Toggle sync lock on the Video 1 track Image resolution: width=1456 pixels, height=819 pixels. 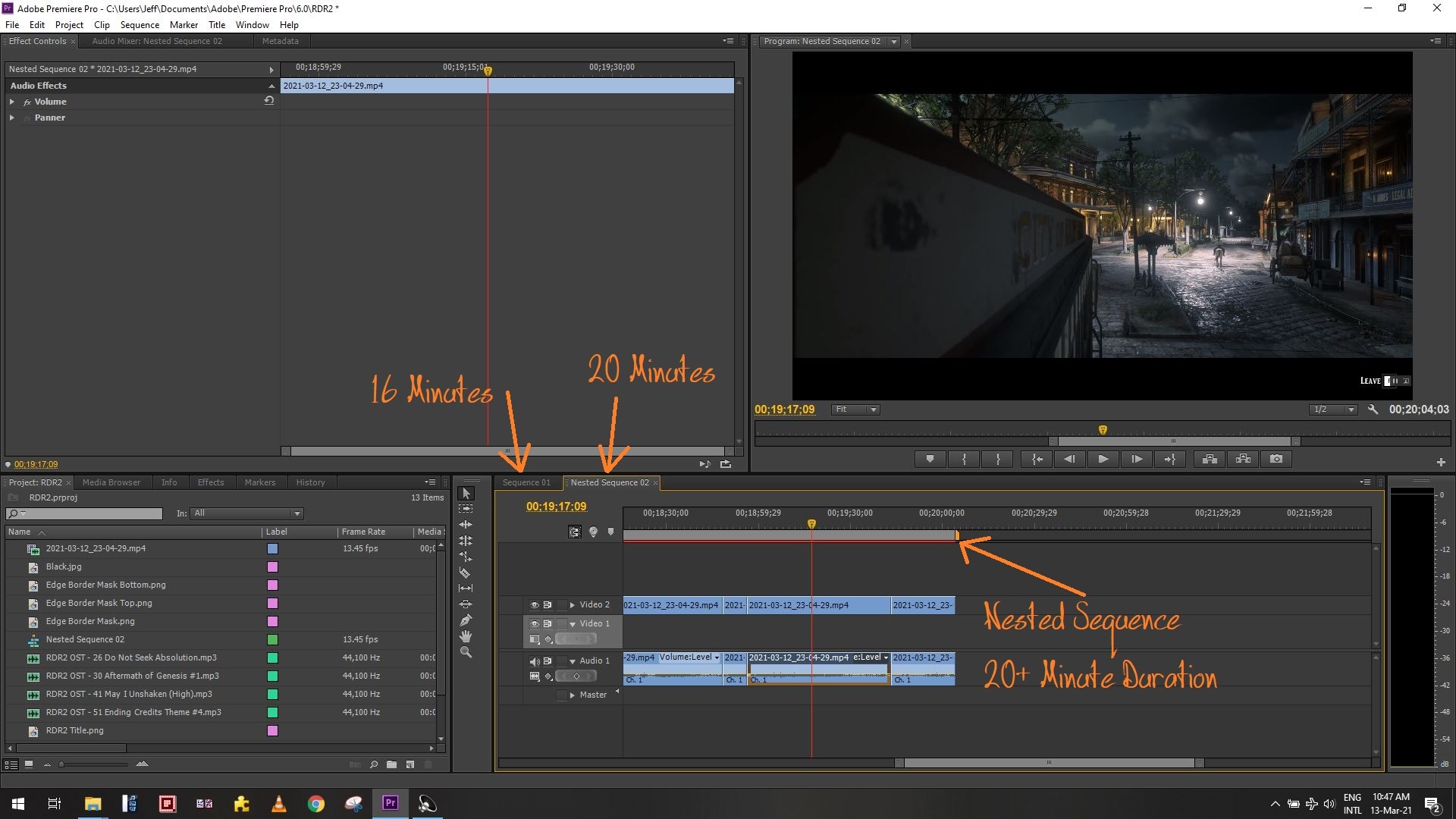pyautogui.click(x=548, y=623)
